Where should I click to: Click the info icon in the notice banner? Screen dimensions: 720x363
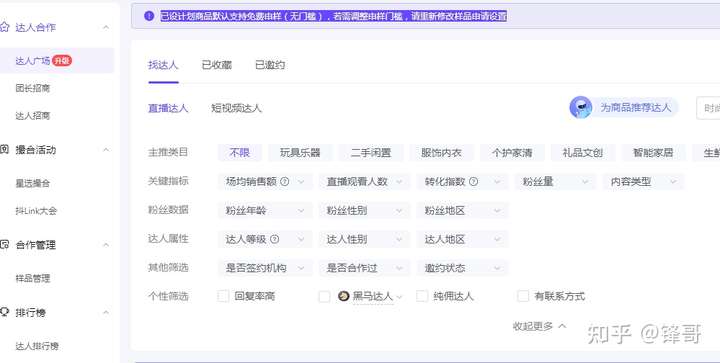coord(149,16)
